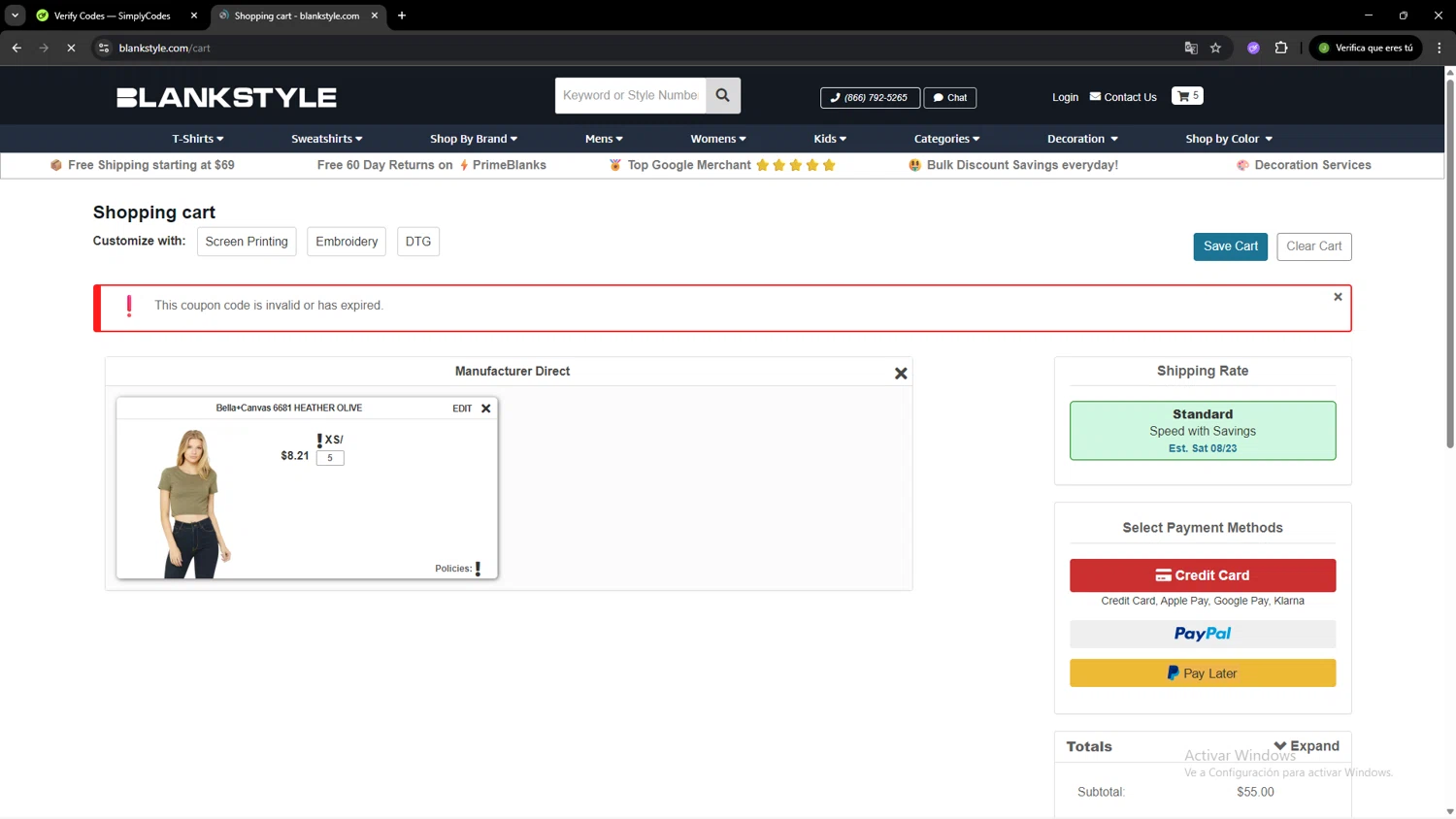The width and height of the screenshot is (1456, 819).
Task: Choose Screen Printing customization
Action: pos(247,242)
